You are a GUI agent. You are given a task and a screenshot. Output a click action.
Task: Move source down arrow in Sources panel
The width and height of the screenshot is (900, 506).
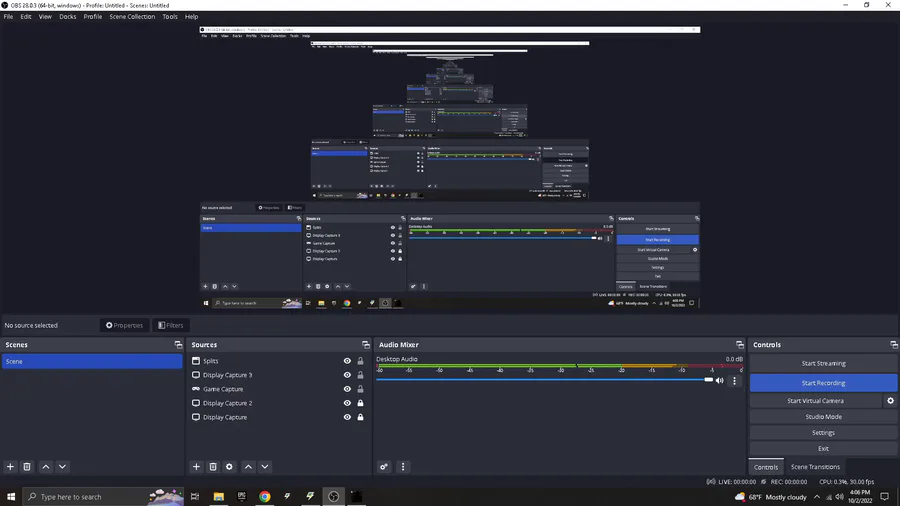point(265,466)
